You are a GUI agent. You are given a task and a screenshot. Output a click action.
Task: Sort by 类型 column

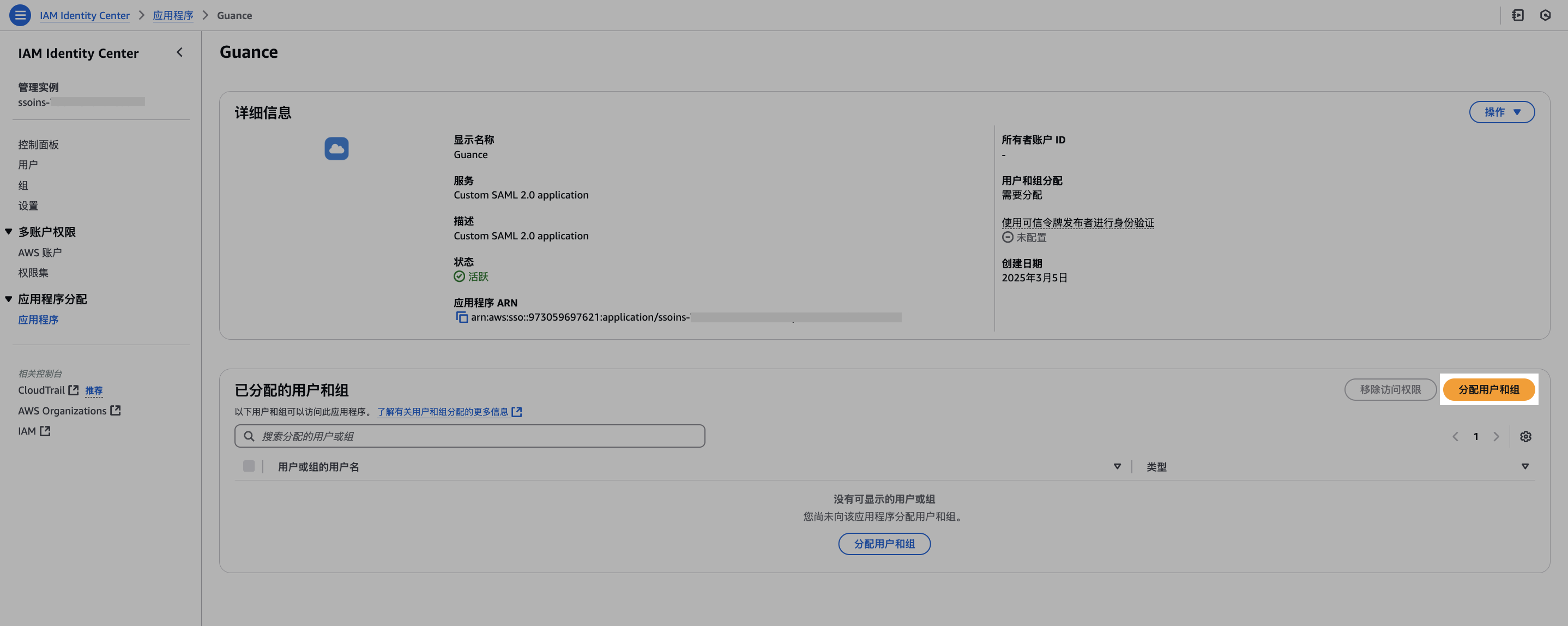pyautogui.click(x=1525, y=466)
